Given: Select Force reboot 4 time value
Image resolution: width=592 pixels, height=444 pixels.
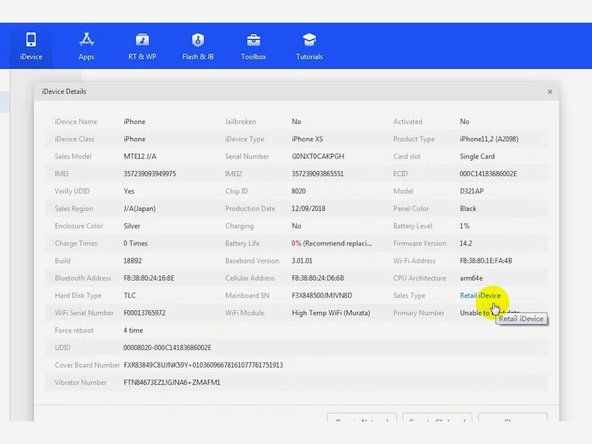Looking at the screenshot, I should (x=133, y=330).
